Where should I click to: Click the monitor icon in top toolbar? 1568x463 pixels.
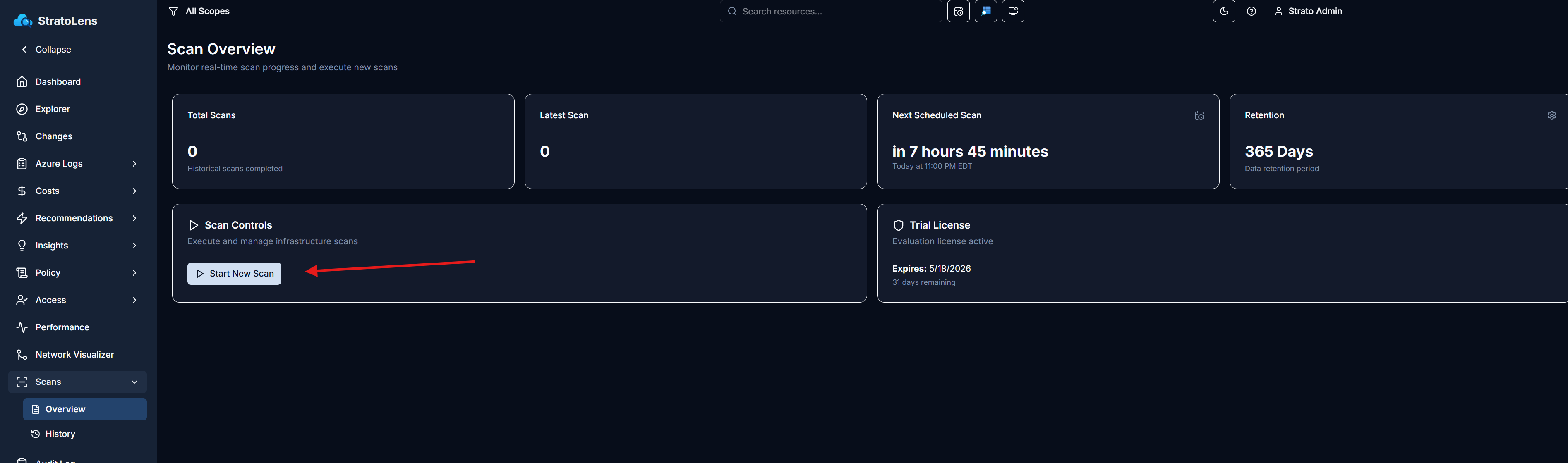pos(1013,12)
